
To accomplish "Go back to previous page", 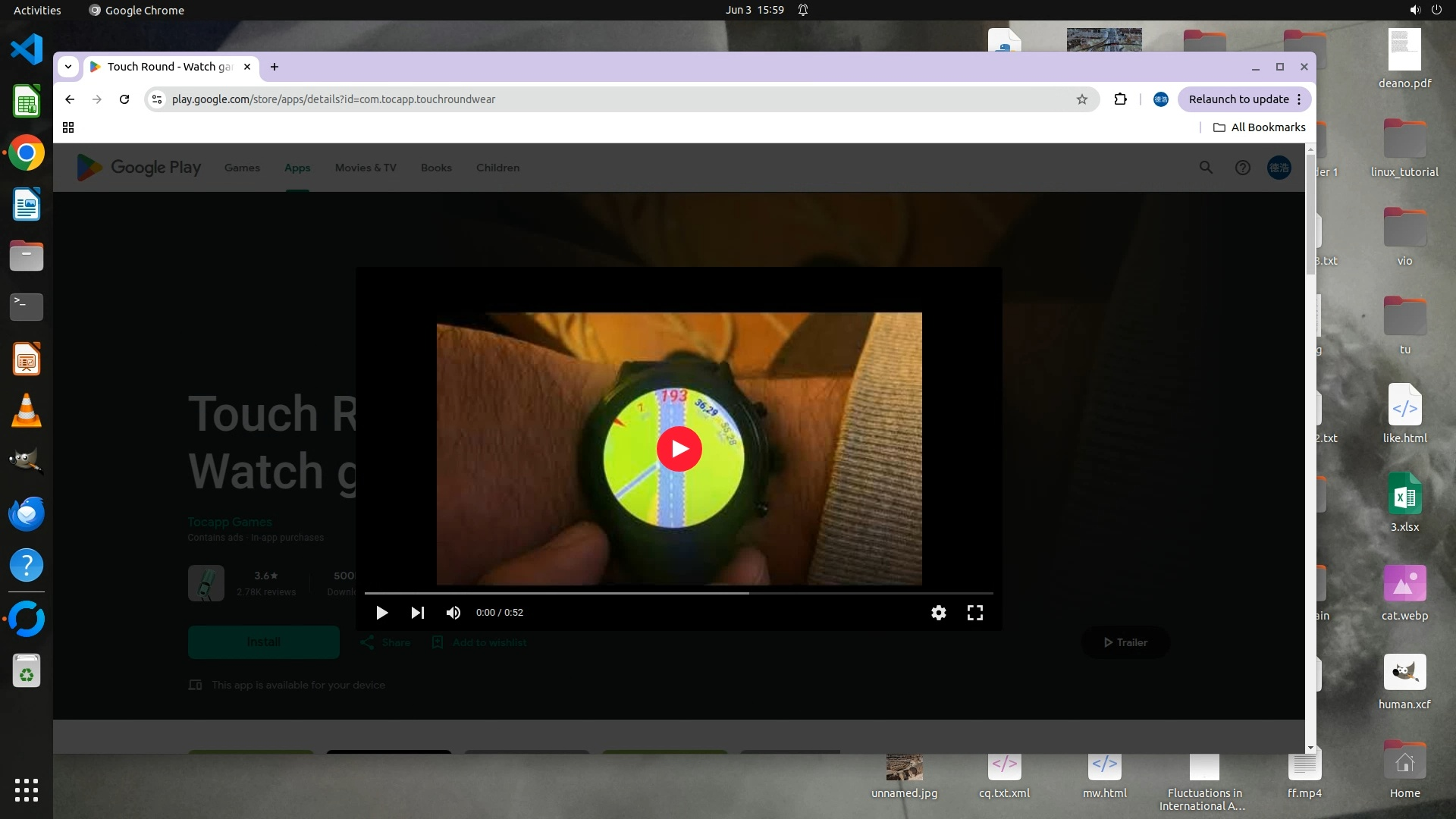I will [70, 99].
